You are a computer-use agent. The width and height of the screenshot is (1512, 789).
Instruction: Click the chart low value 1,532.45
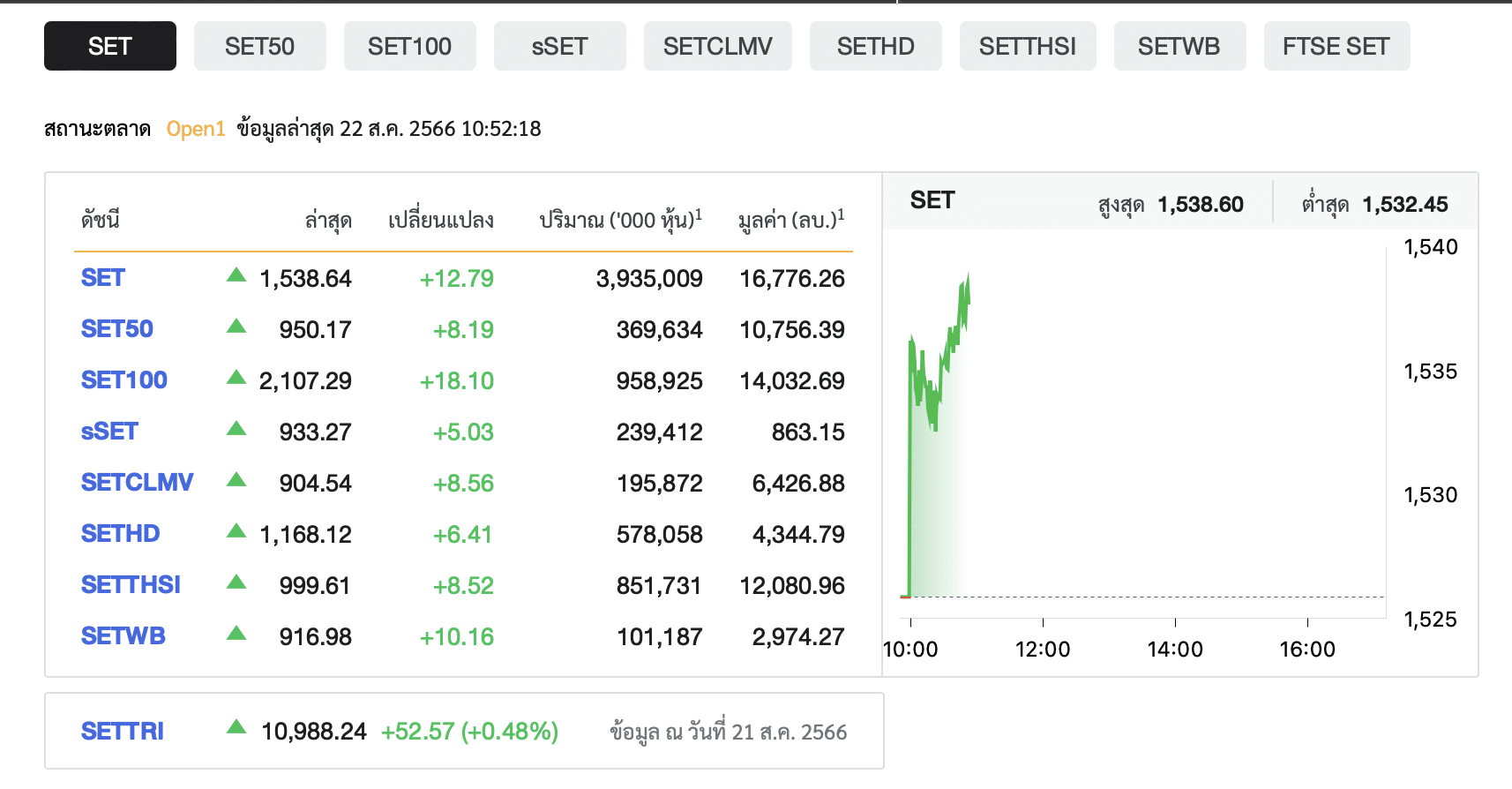(x=1405, y=205)
